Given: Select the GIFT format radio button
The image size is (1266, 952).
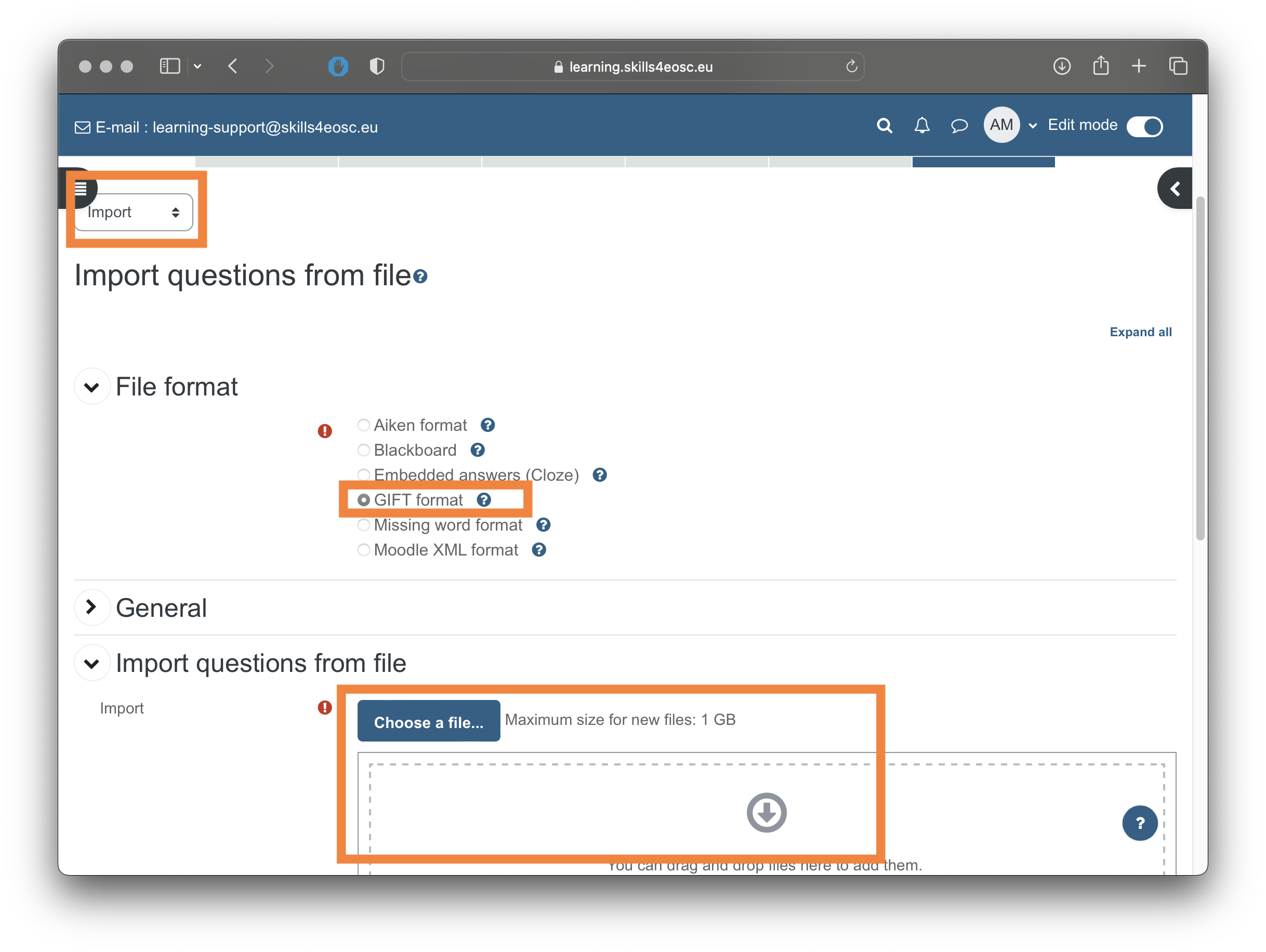Looking at the screenshot, I should [x=363, y=500].
